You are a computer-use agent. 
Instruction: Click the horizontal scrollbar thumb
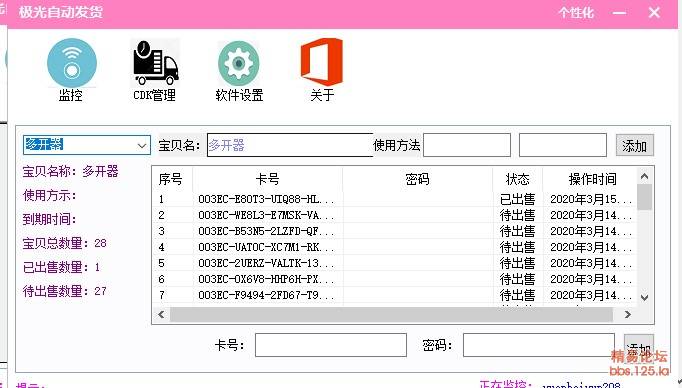tap(391, 314)
